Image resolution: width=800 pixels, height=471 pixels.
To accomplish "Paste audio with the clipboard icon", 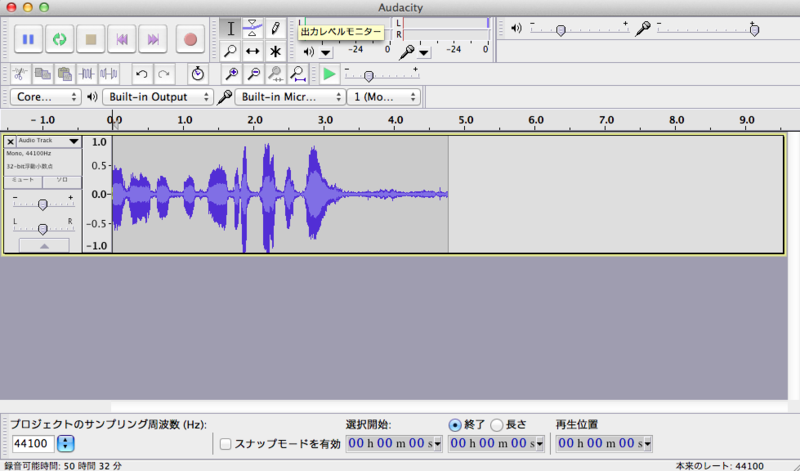I will point(64,75).
